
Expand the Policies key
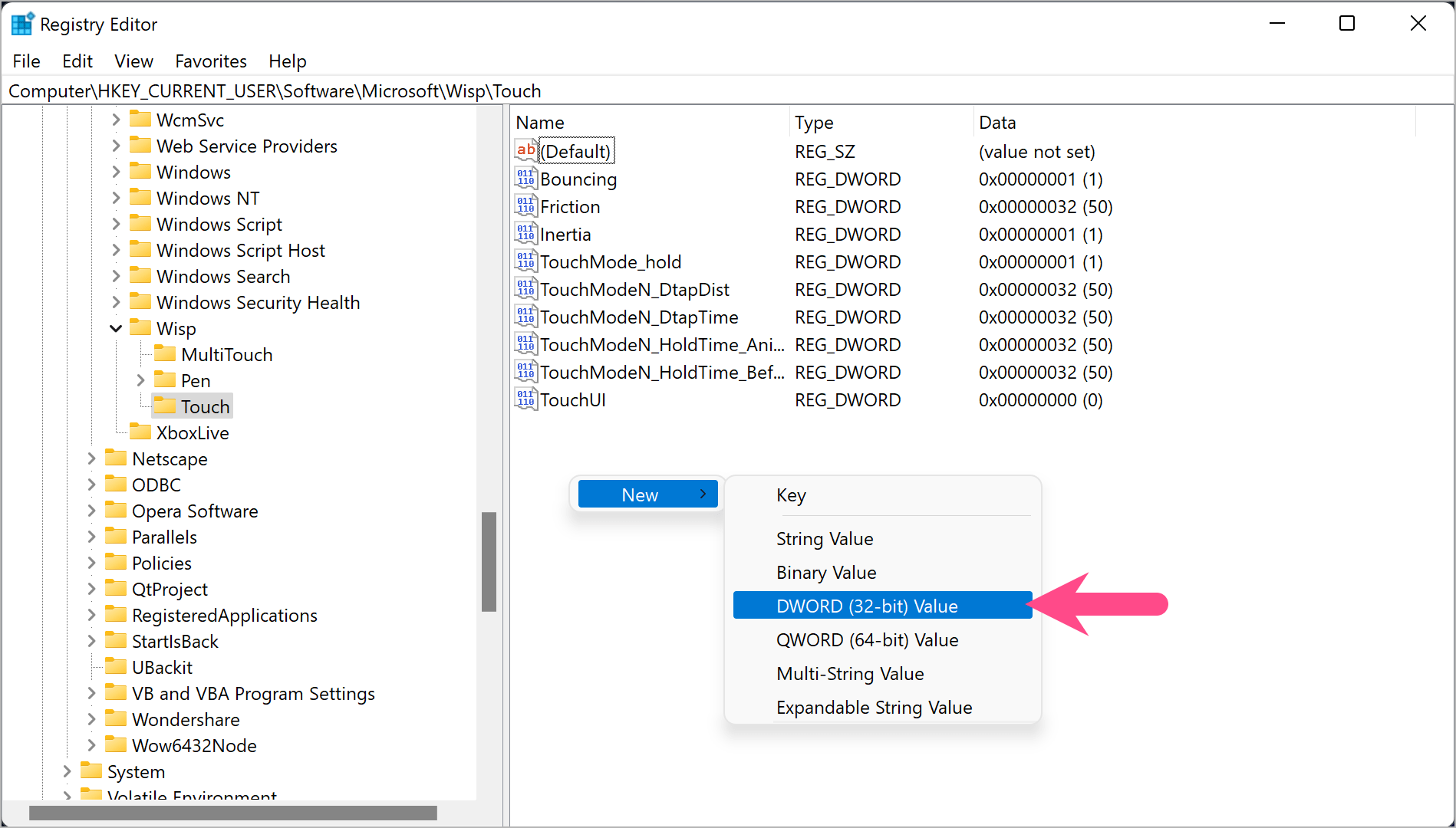point(91,563)
